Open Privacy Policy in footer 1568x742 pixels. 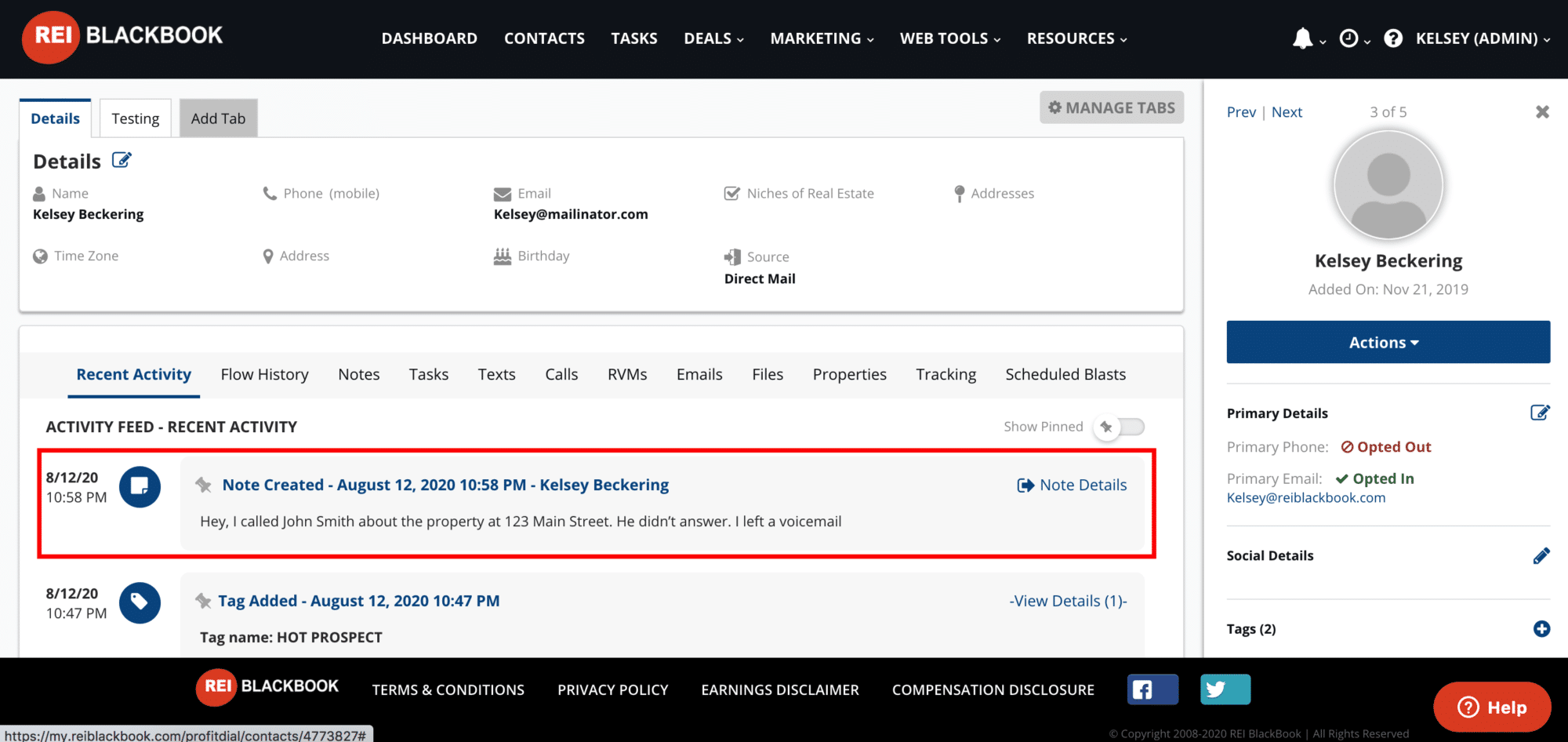coord(612,689)
